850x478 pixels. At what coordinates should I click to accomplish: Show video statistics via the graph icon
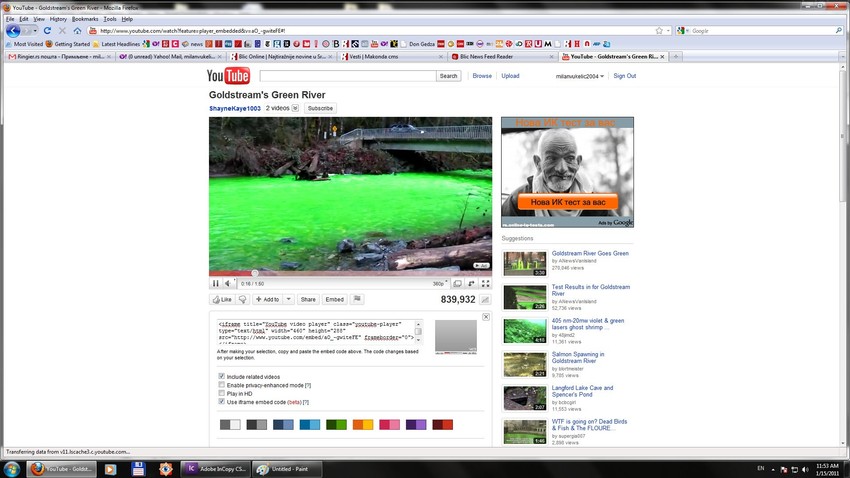tap(485, 299)
